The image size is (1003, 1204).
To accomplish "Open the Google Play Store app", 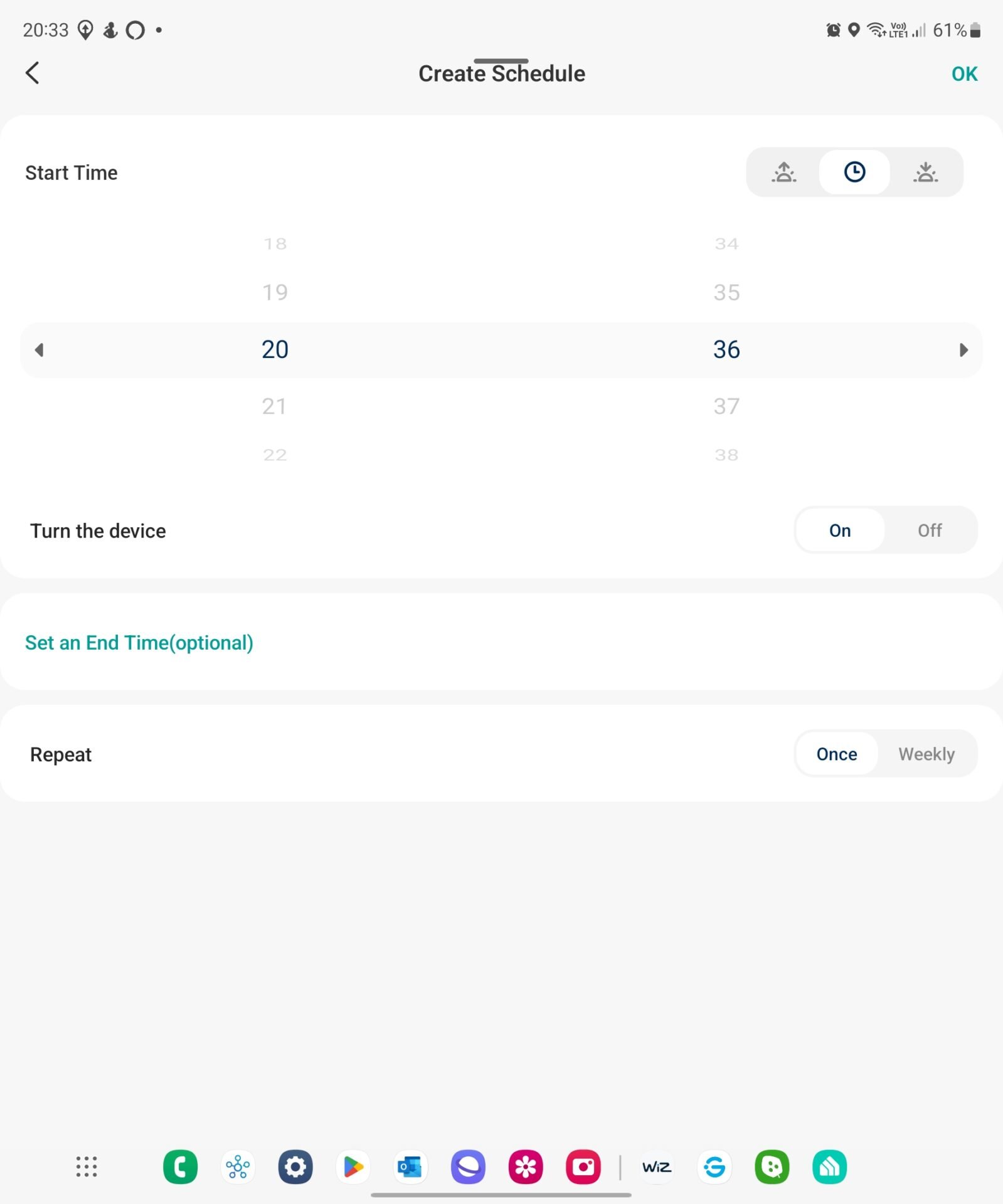I will coord(353,1167).
